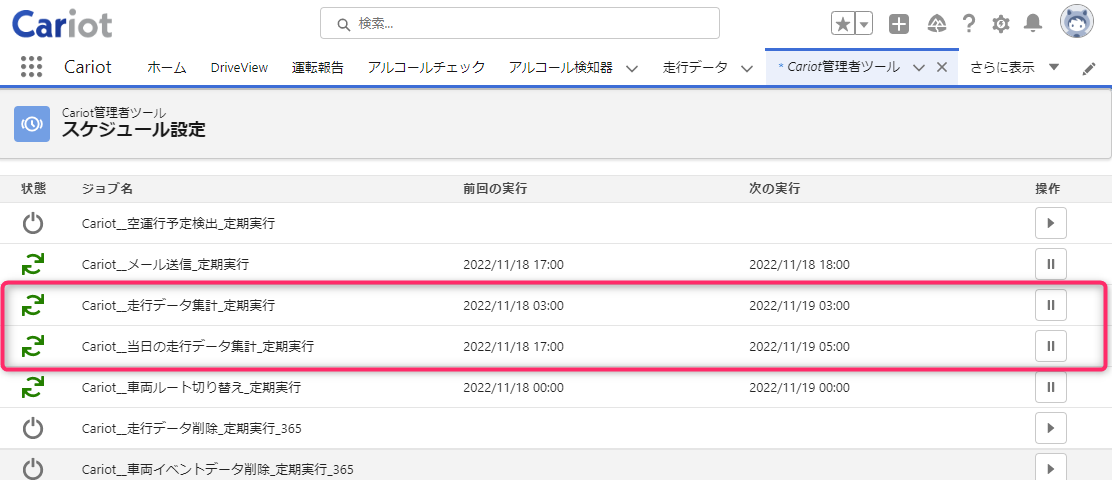Expand the 走行データ tab dropdown chevron
This screenshot has width=1112, height=480.
click(x=746, y=68)
